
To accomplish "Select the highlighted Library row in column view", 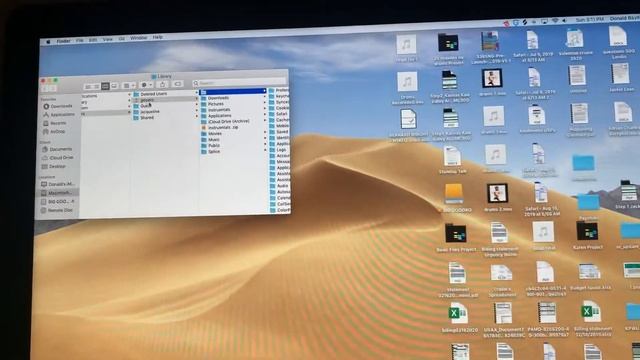I will click(x=233, y=91).
